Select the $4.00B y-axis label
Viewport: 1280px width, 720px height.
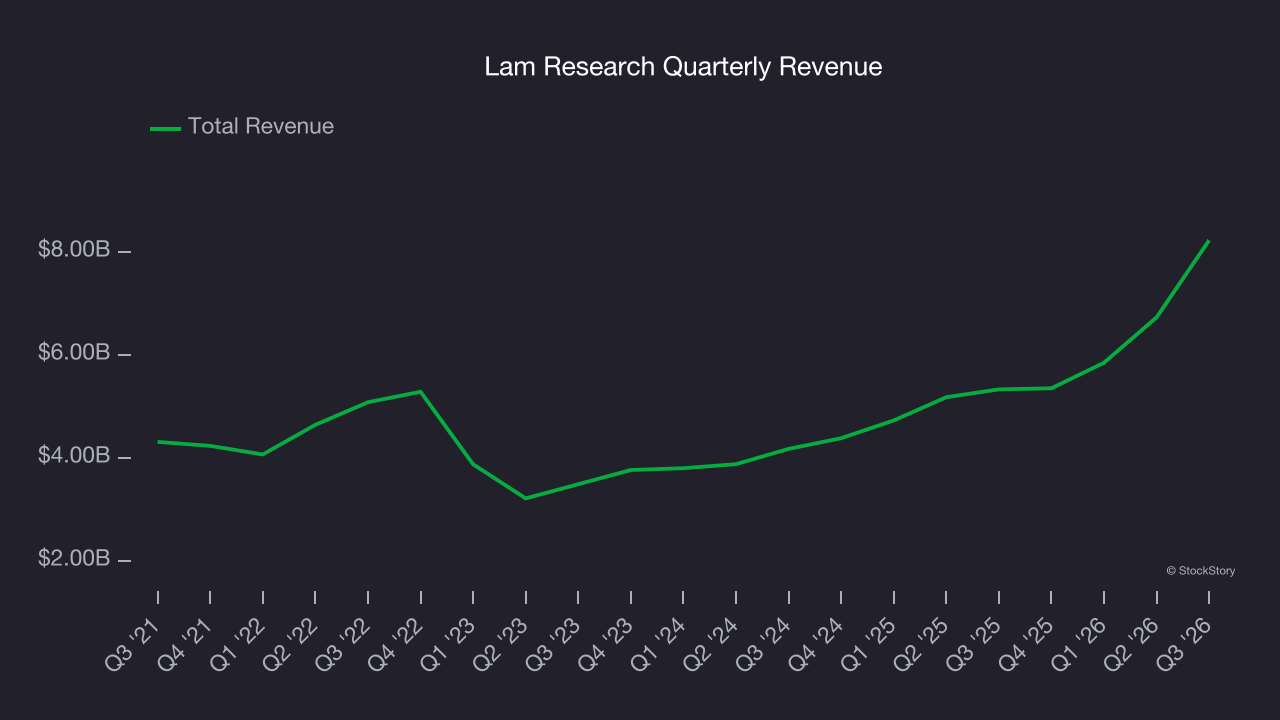(74, 457)
